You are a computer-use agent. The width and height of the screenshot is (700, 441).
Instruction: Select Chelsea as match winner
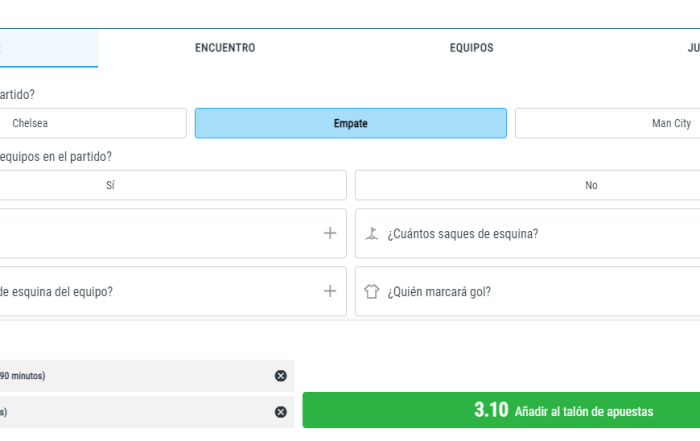pyautogui.click(x=90, y=123)
